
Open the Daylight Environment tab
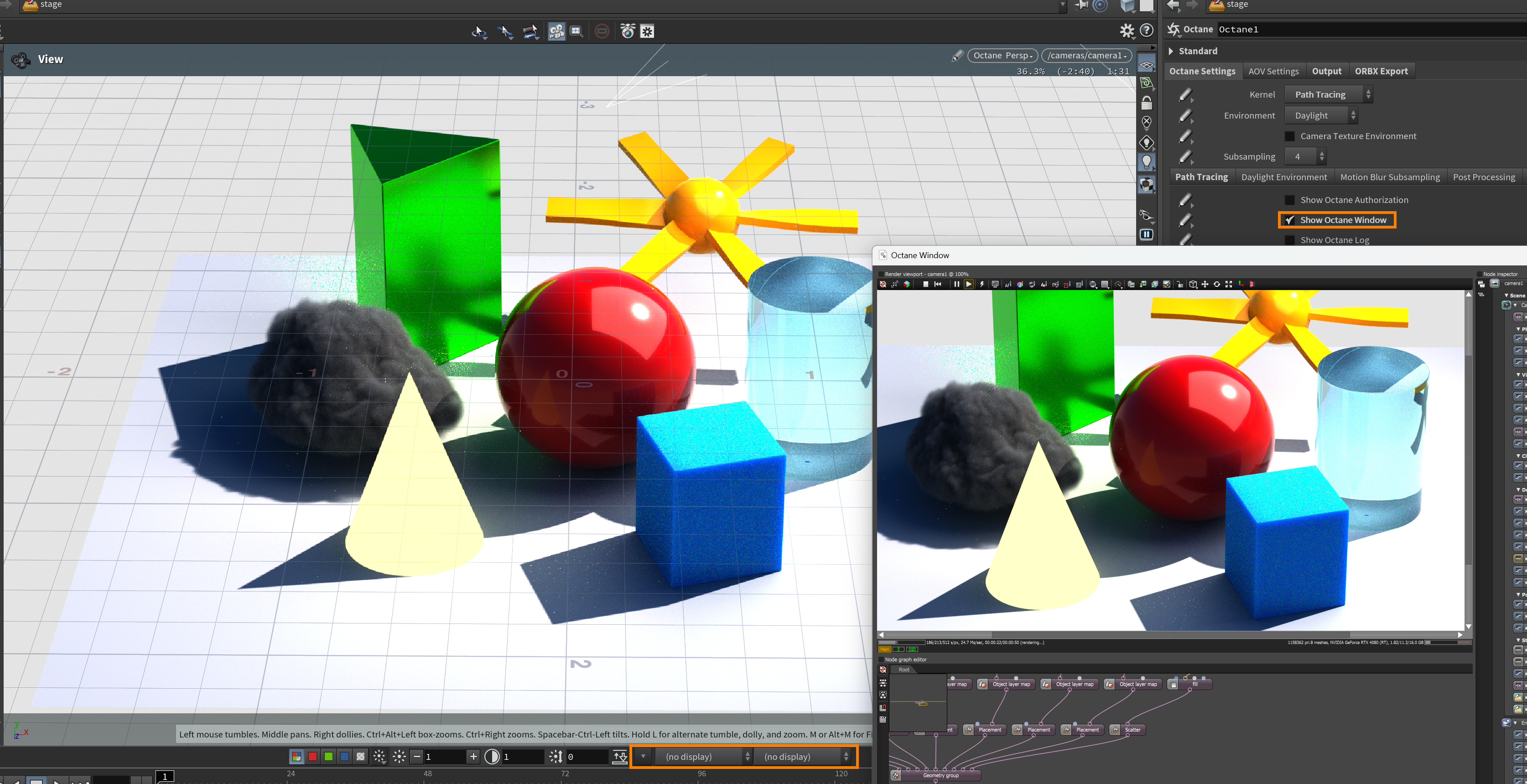point(1284,177)
